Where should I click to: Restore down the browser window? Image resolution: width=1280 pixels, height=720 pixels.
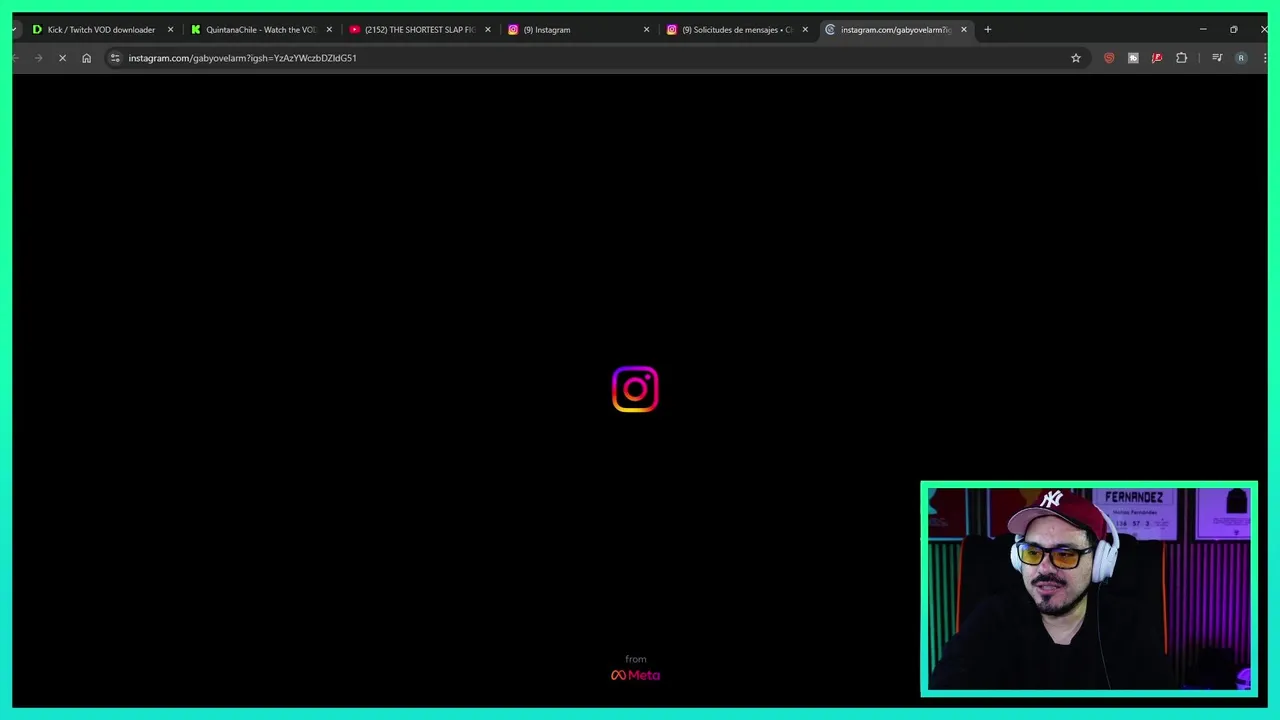pyautogui.click(x=1234, y=30)
